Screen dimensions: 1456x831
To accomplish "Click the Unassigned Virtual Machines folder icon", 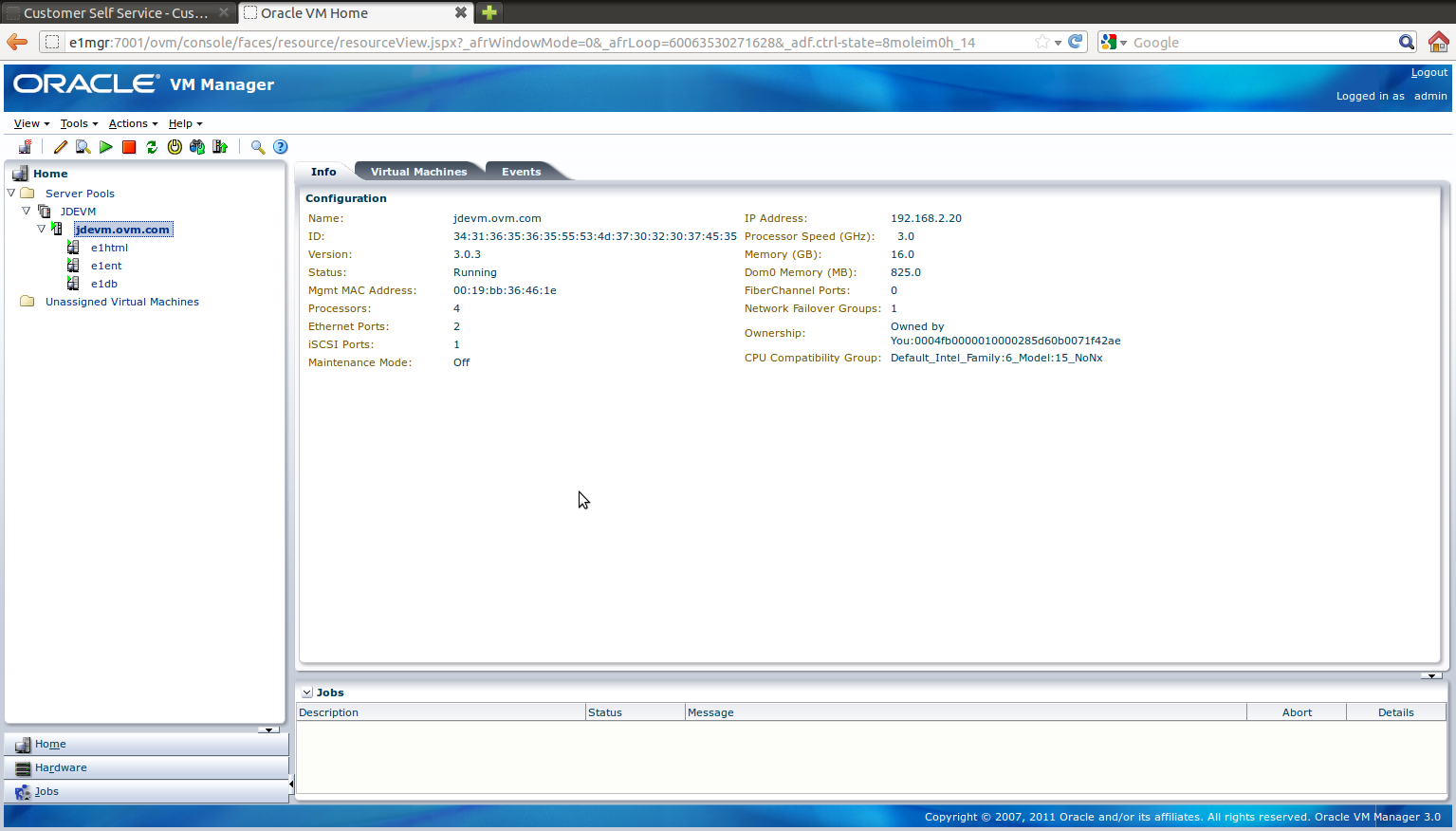I will [x=28, y=302].
